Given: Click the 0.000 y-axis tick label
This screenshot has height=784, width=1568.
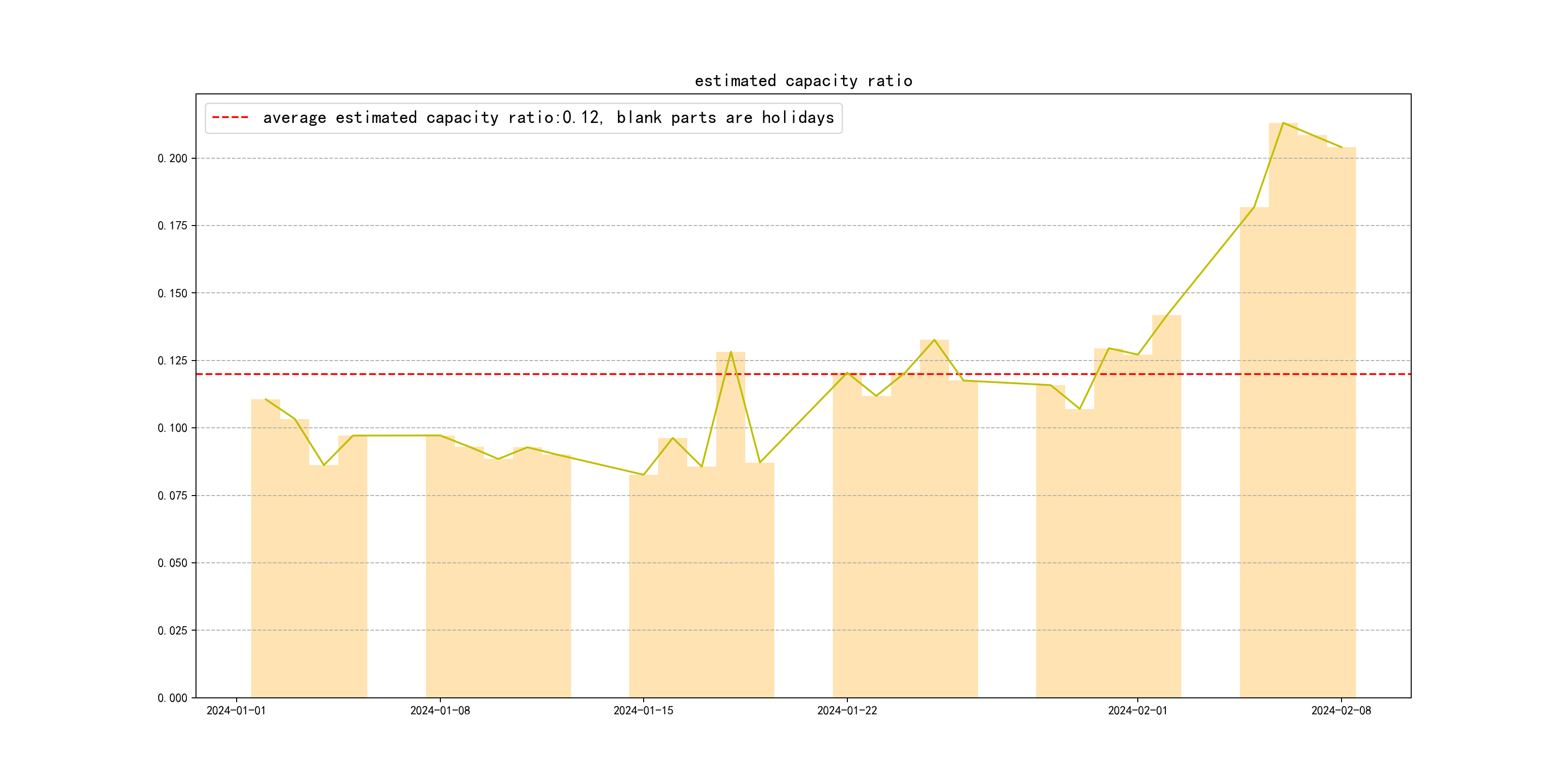Looking at the screenshot, I should (x=172, y=697).
